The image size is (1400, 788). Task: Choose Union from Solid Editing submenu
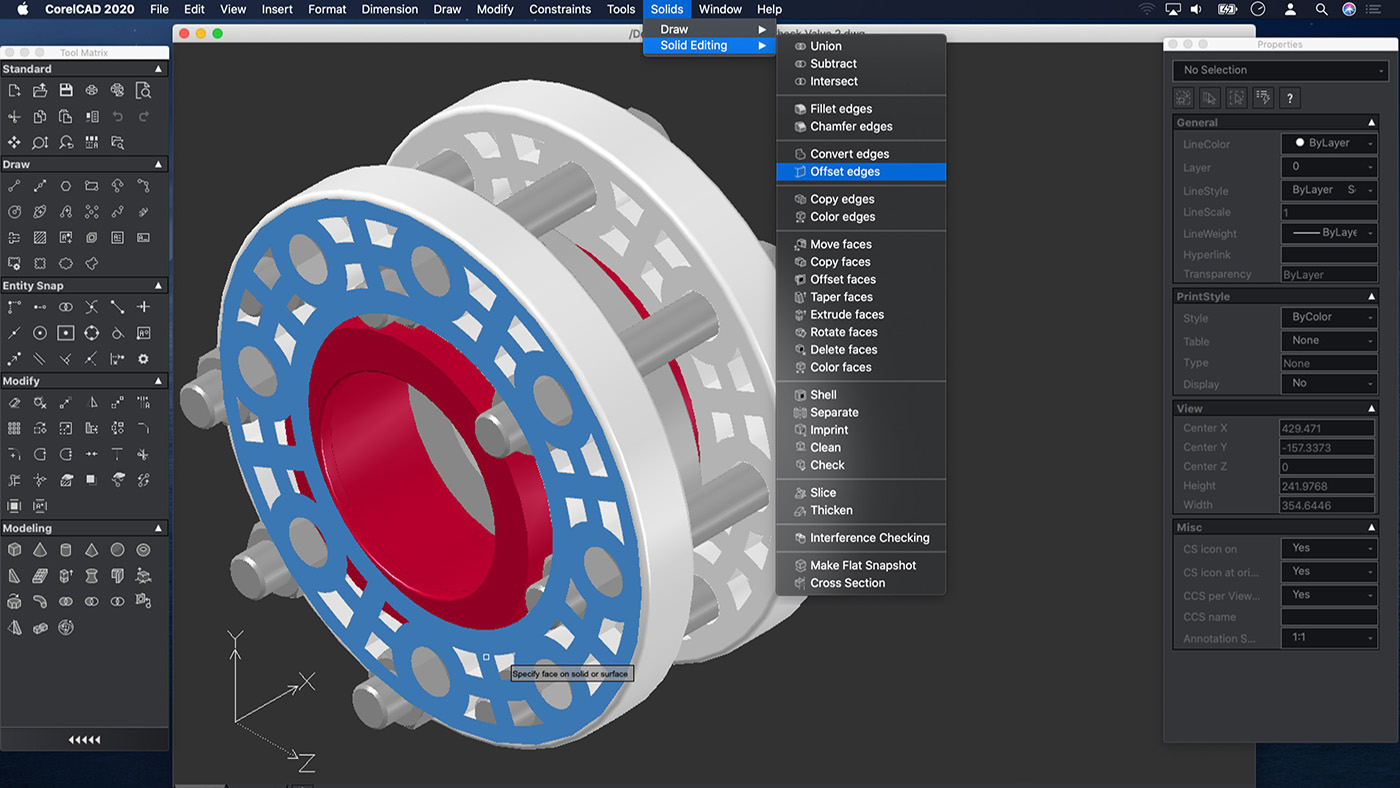[x=861, y=46]
